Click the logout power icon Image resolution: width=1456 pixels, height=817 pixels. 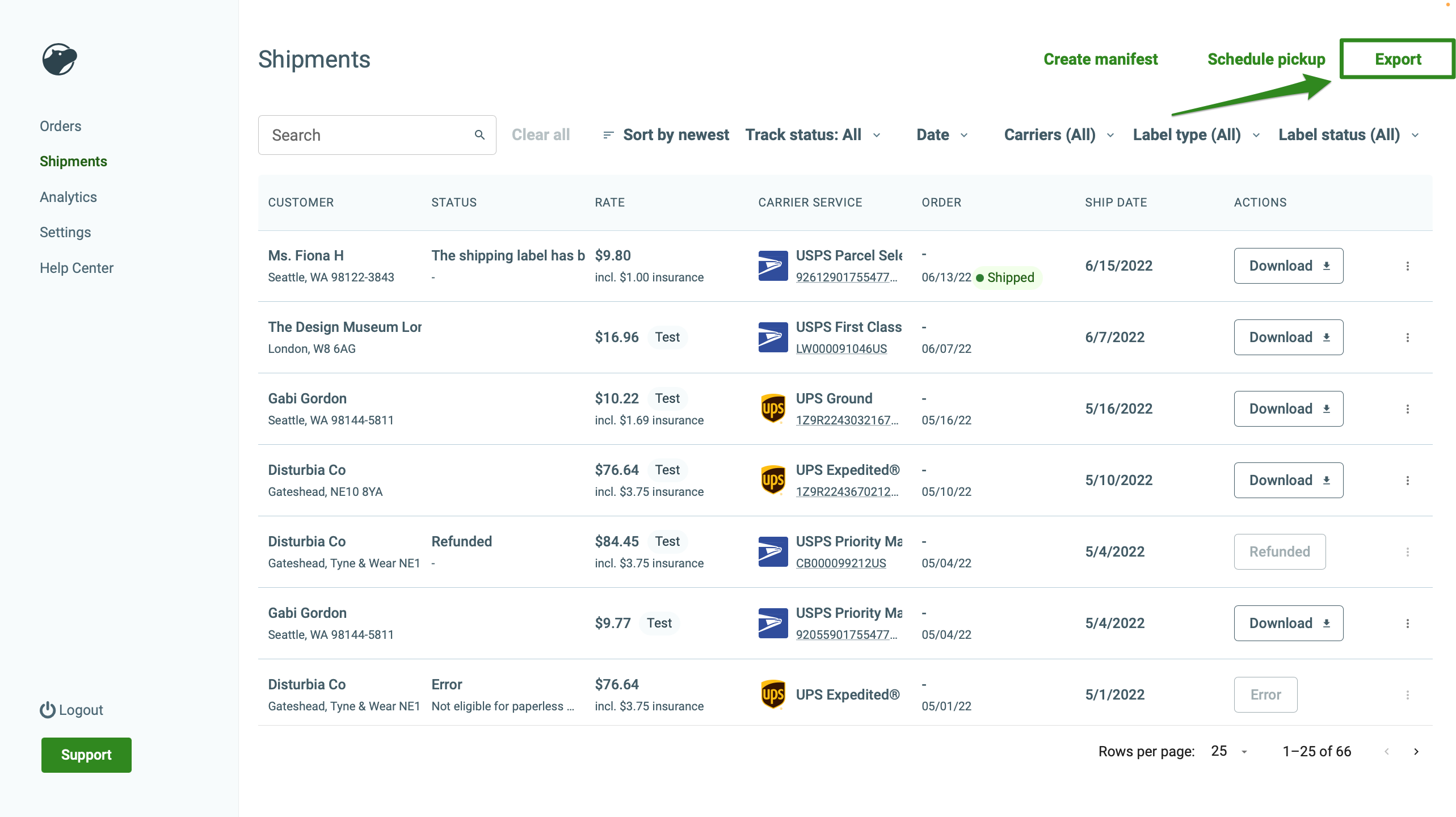[x=47, y=709]
